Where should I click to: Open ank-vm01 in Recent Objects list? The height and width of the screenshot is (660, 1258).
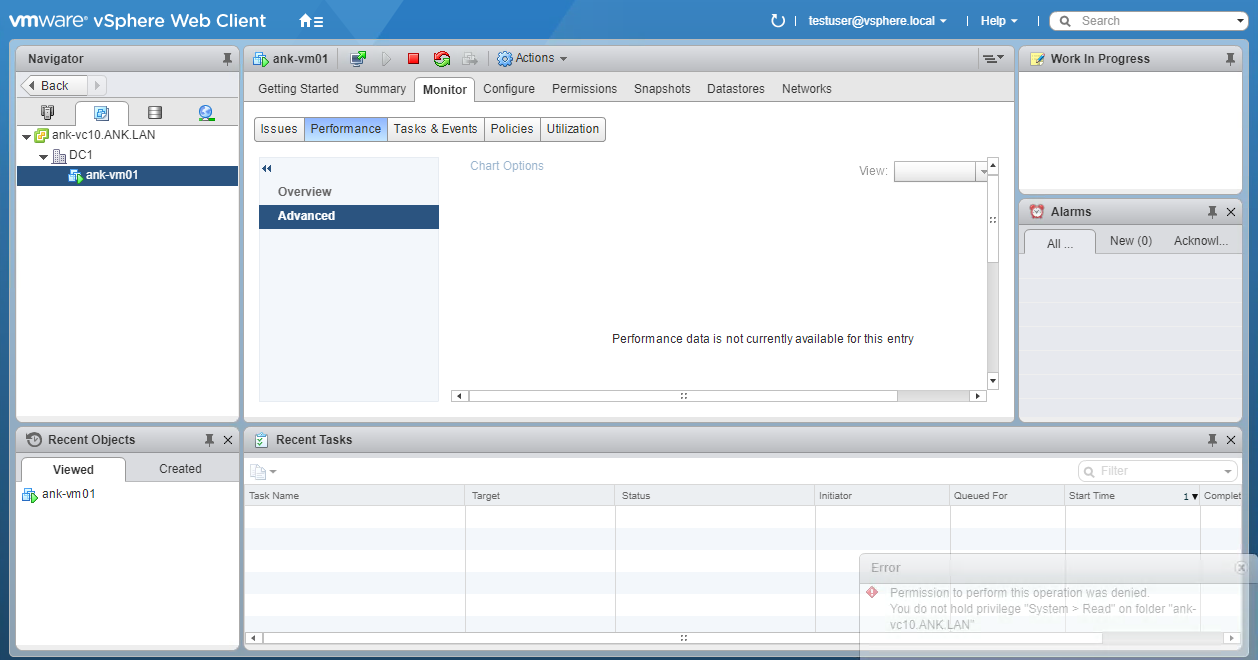coord(68,494)
